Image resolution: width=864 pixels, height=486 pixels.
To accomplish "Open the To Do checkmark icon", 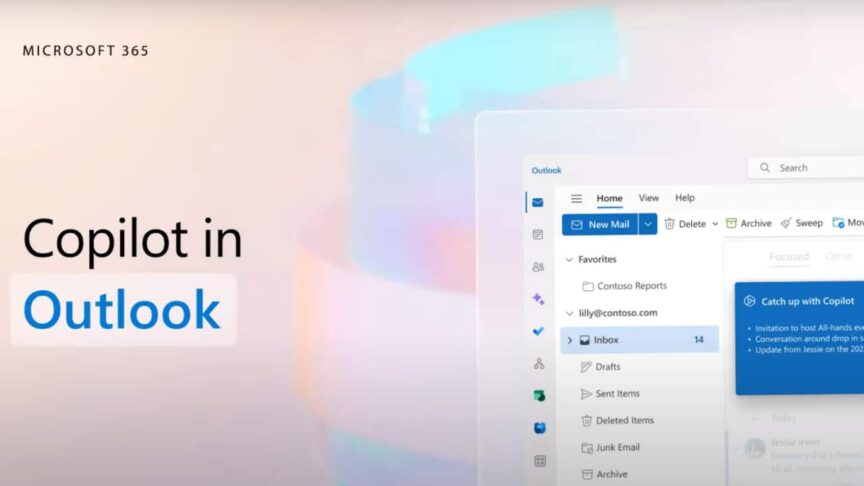I will click(x=538, y=331).
